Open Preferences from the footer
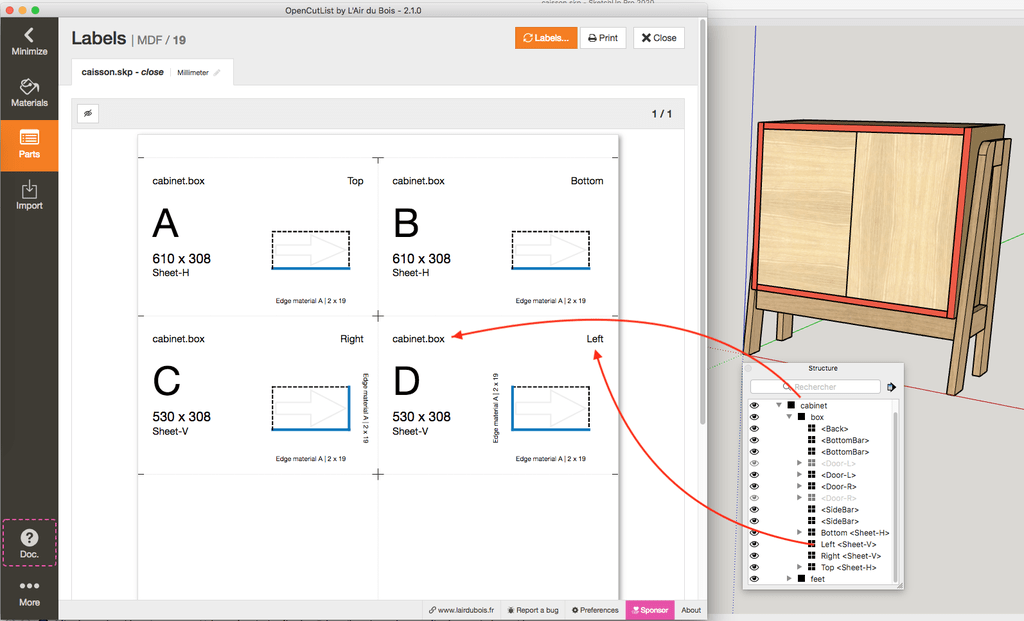Image resolution: width=1024 pixels, height=621 pixels. [x=595, y=610]
